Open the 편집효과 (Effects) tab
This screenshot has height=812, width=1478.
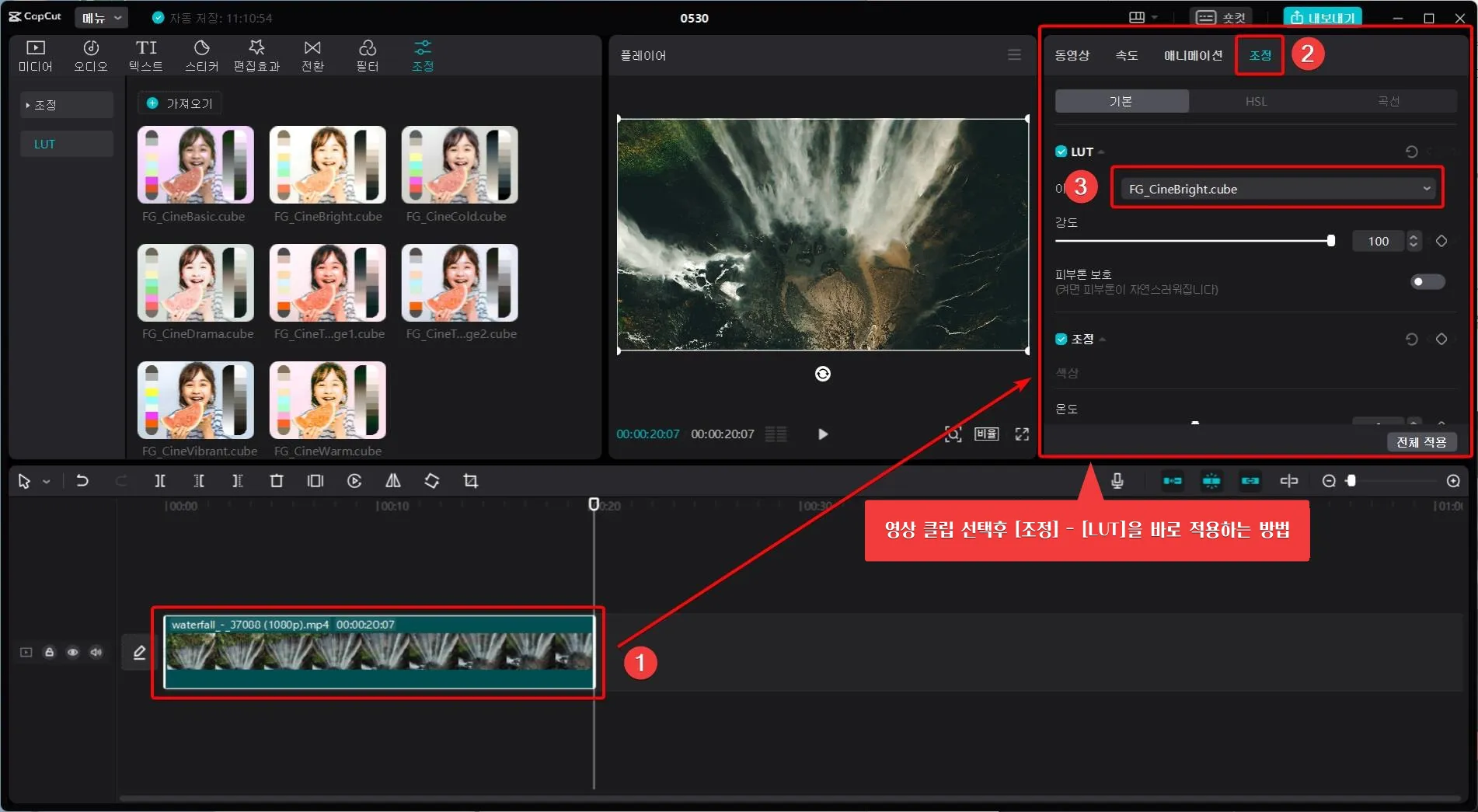coord(257,56)
